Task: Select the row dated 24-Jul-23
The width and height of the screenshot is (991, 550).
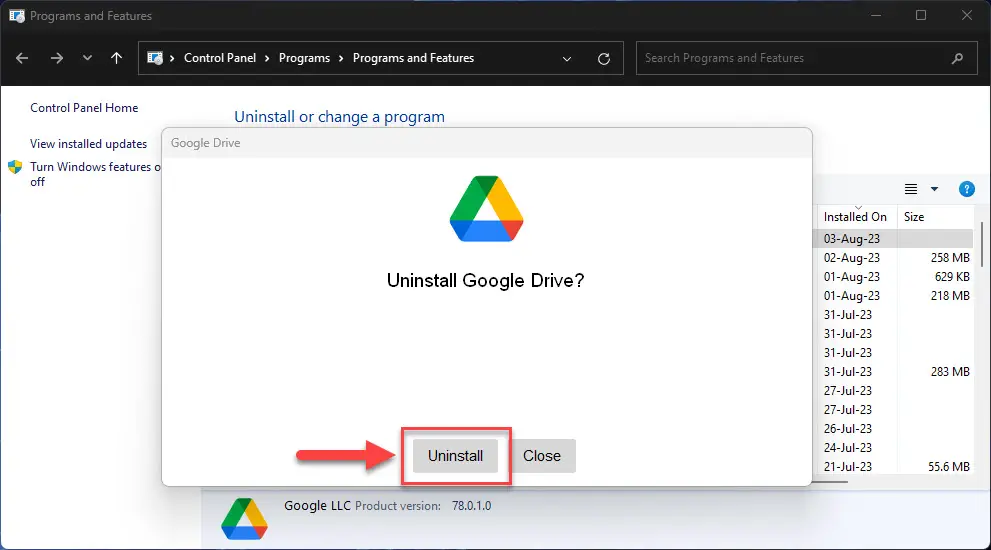Action: (x=892, y=448)
